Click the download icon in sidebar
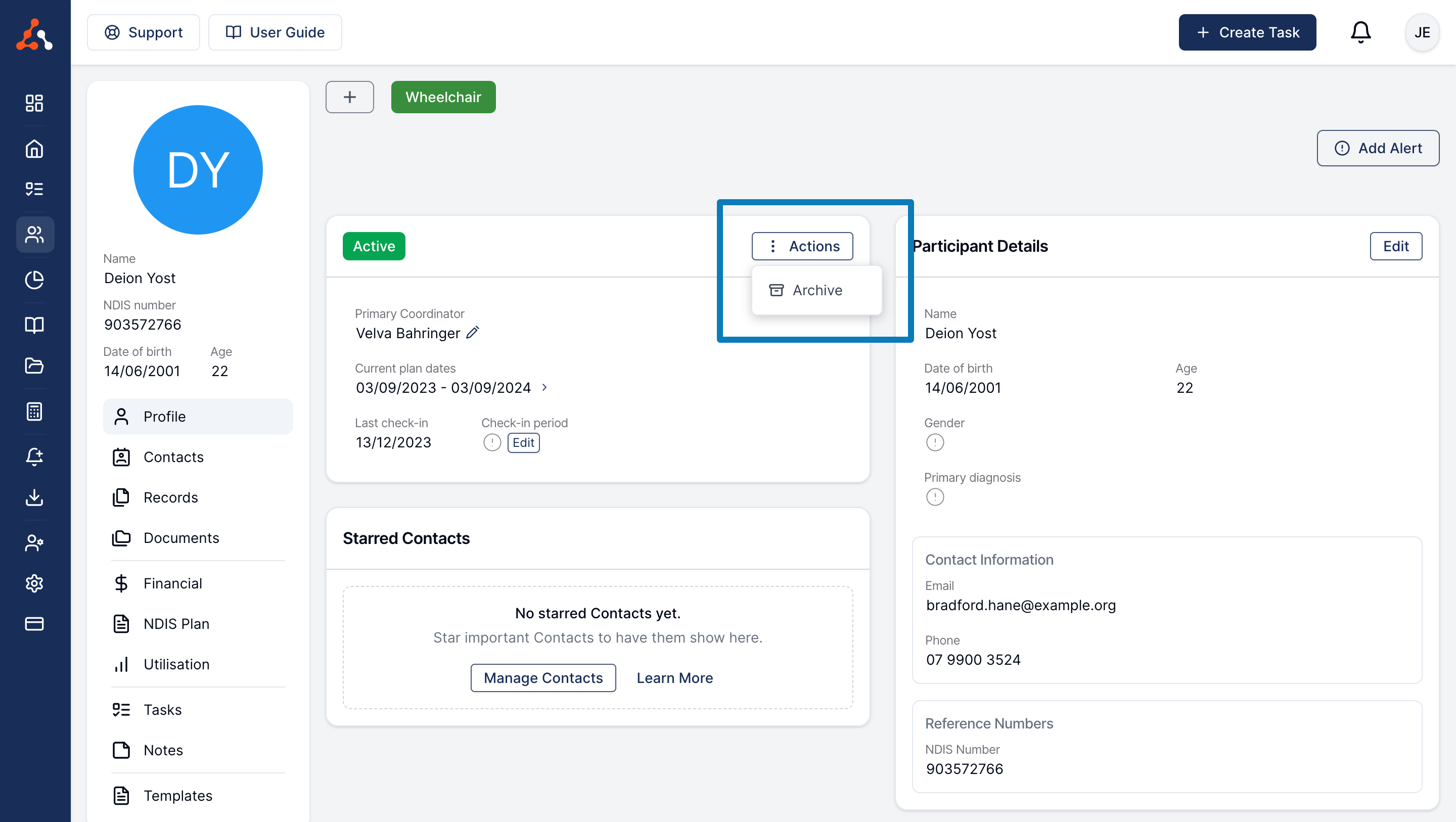This screenshot has height=822, width=1456. [34, 497]
